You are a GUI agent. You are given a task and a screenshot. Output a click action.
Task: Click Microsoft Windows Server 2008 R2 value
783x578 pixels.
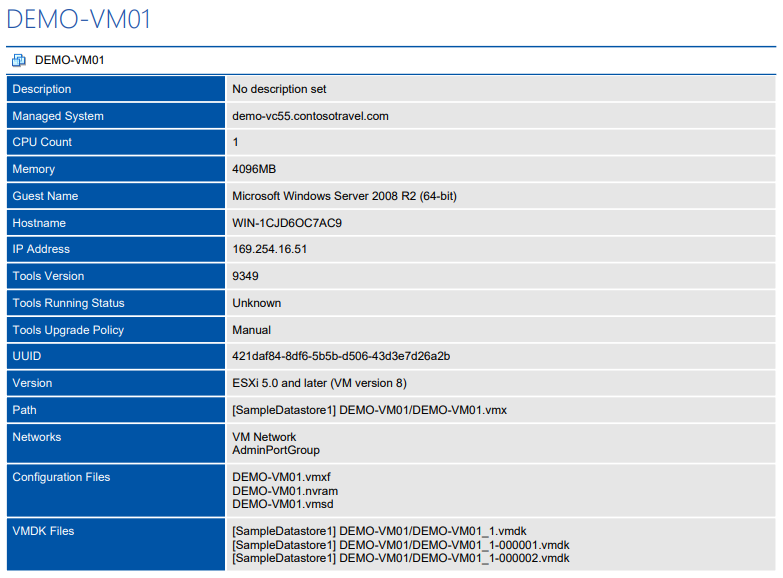click(345, 196)
